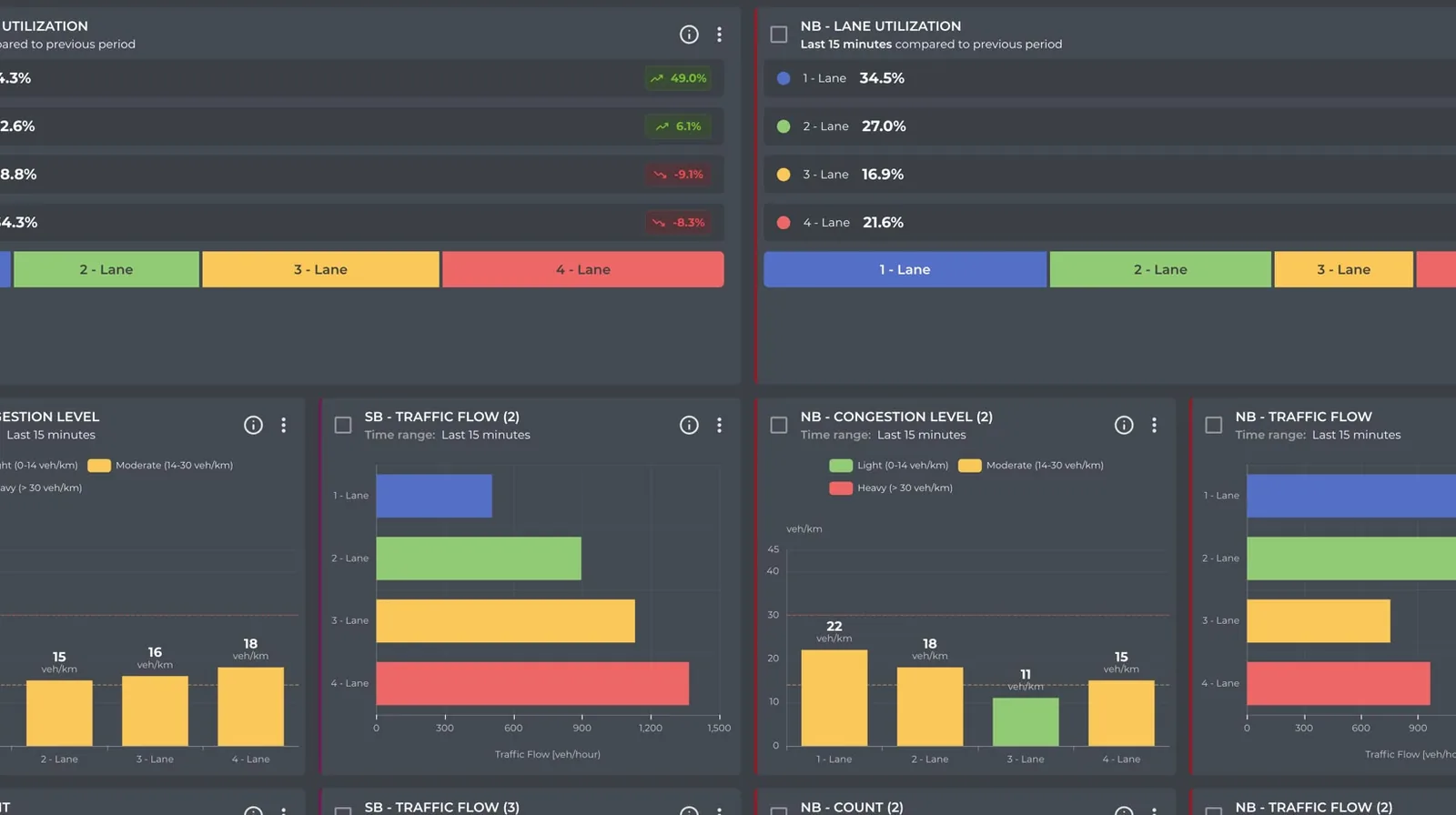Tick checkbox beside NB - Traffic Flow, Last 15 minutes

1214,425
